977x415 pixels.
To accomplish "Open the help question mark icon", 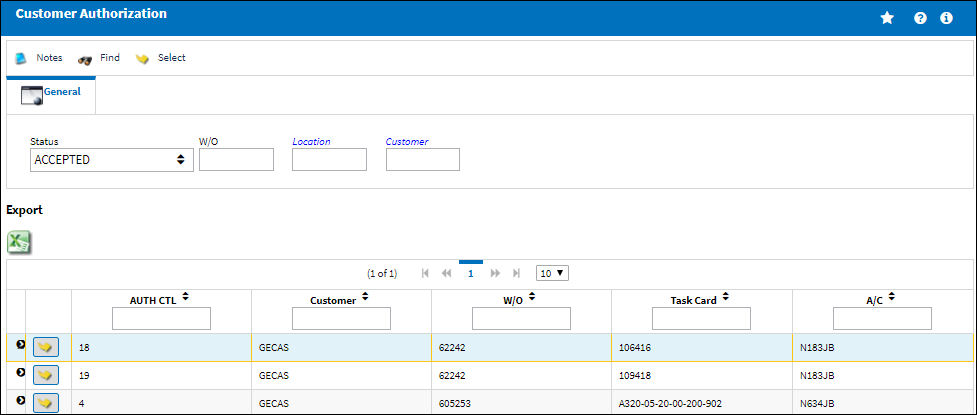I will pos(920,18).
